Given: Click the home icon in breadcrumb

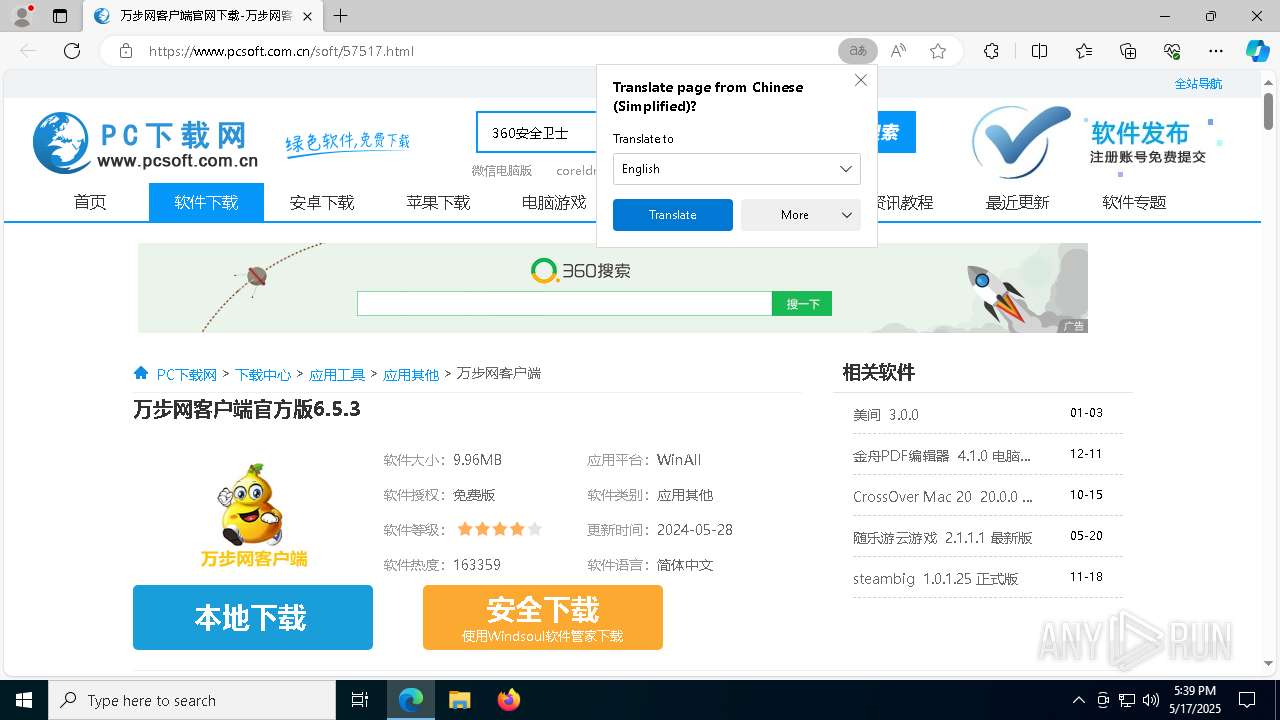Looking at the screenshot, I should (141, 373).
